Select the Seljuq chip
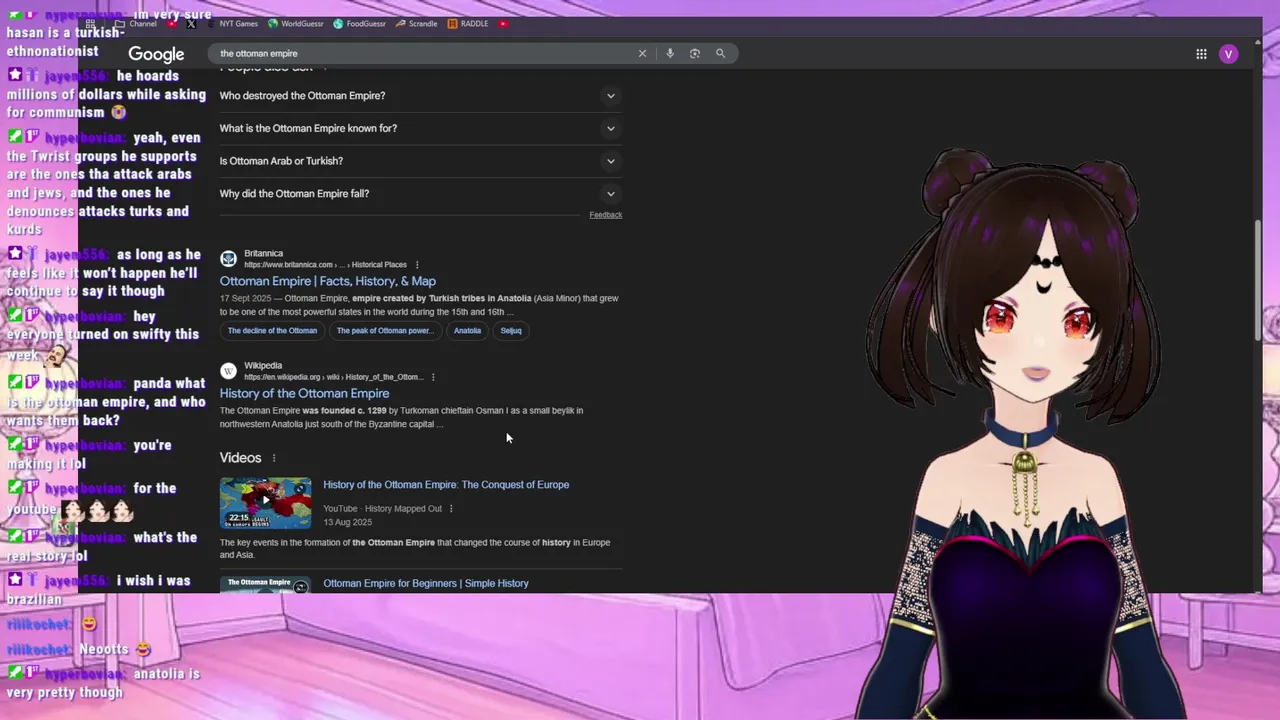Viewport: 1280px width, 720px height. pyautogui.click(x=511, y=331)
